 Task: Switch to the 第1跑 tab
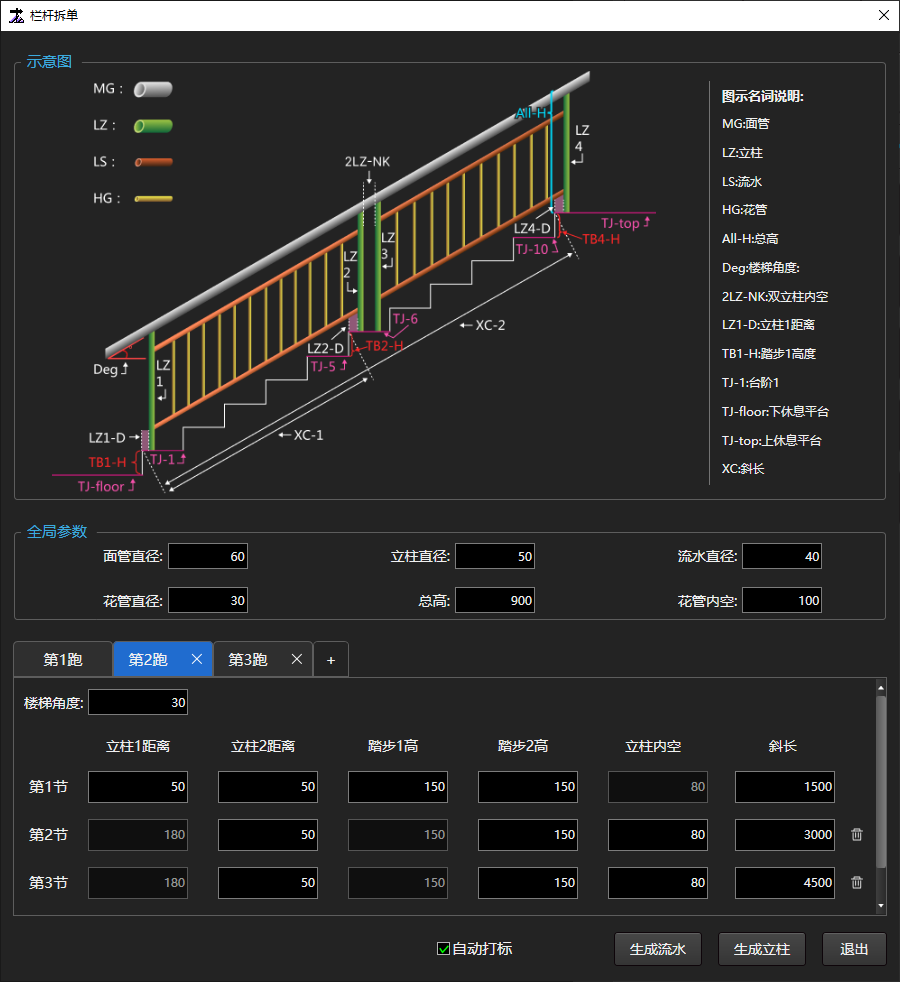pyautogui.click(x=63, y=660)
